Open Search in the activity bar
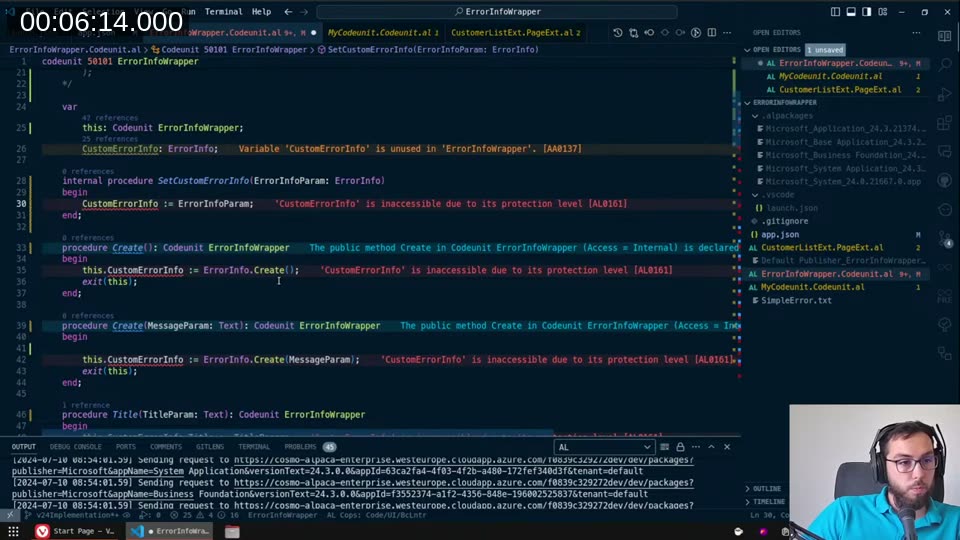Image resolution: width=960 pixels, height=540 pixels. 945,65
